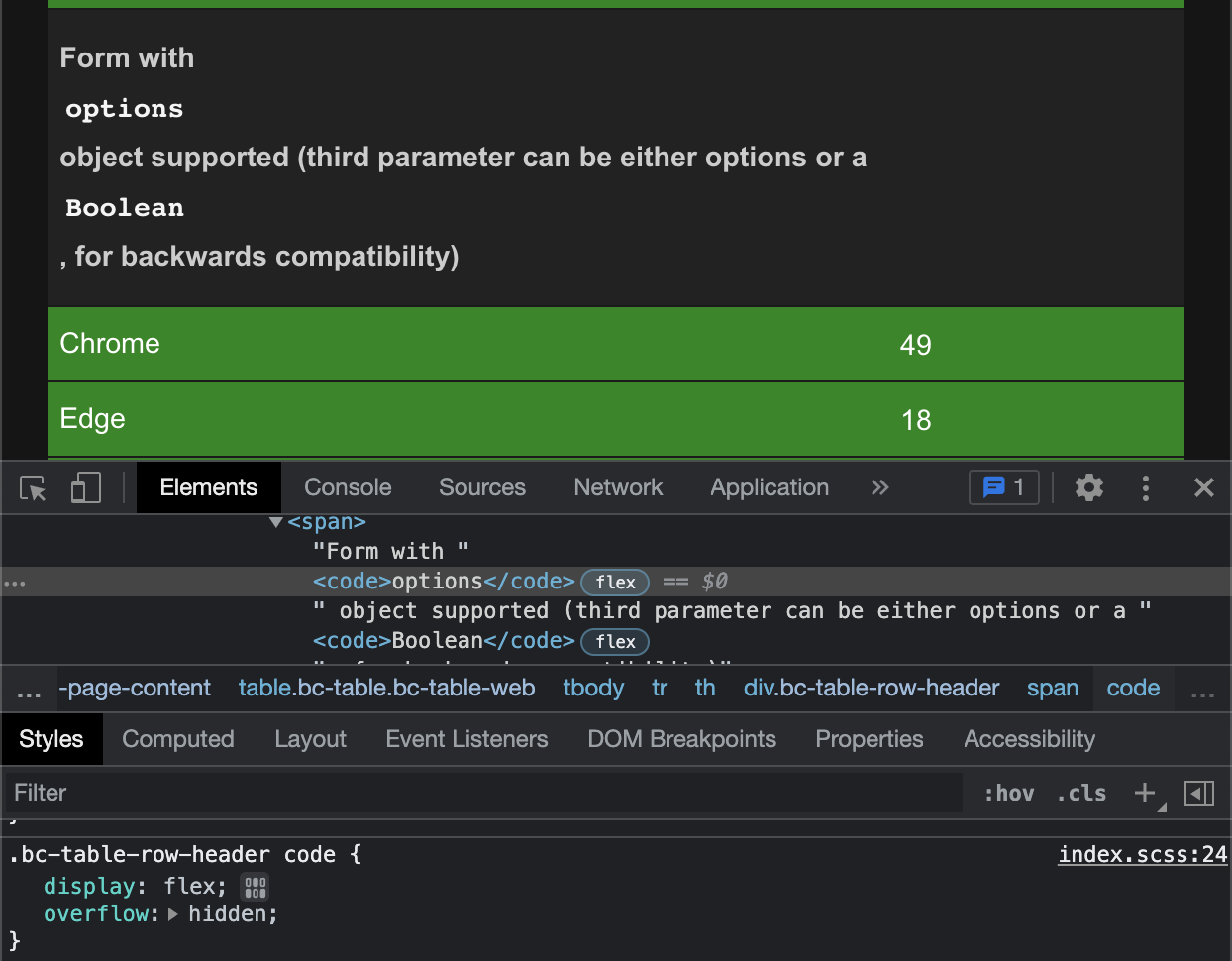Screen dimensions: 1232x961
Task: Select span breadcrumb
Action: coord(1053,688)
